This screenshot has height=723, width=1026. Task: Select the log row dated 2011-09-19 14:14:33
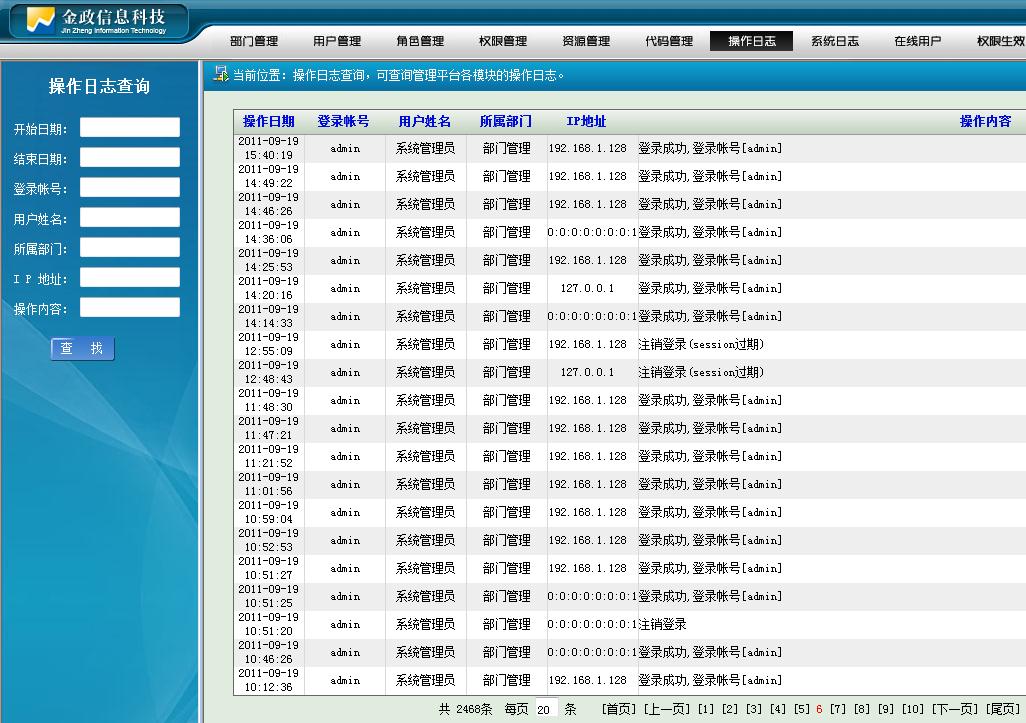point(629,317)
